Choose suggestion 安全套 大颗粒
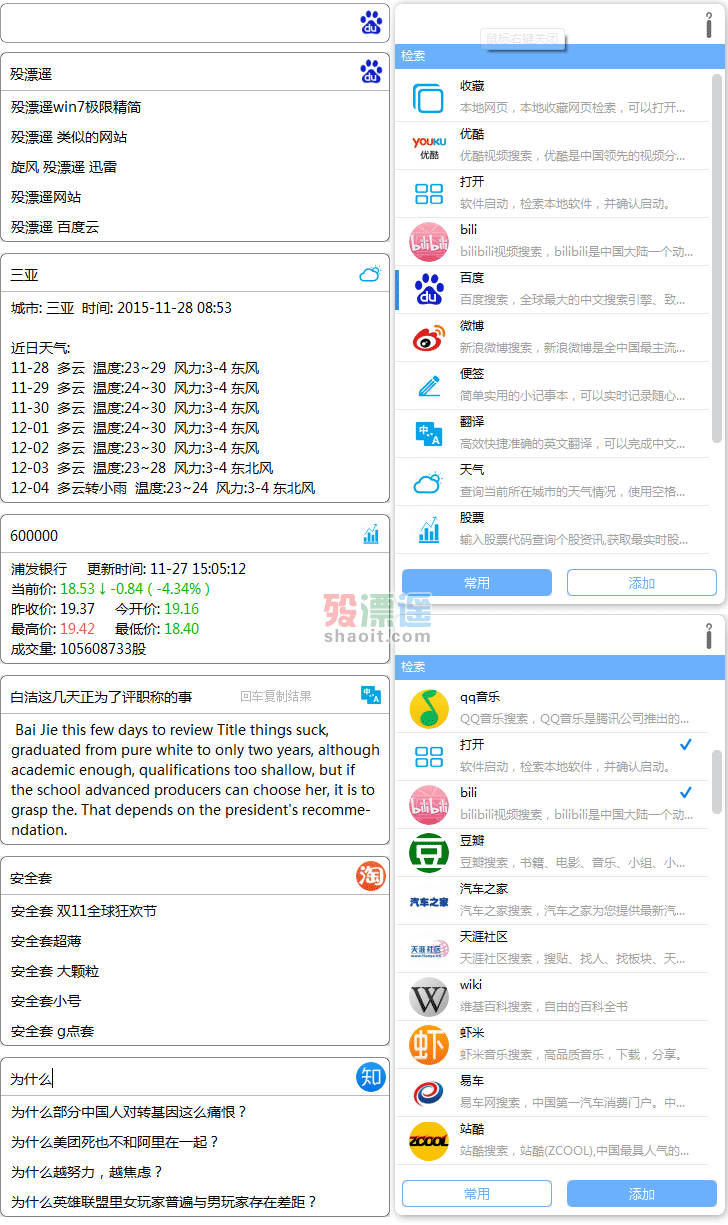Screen dimensions: 728x1225 (x=55, y=971)
